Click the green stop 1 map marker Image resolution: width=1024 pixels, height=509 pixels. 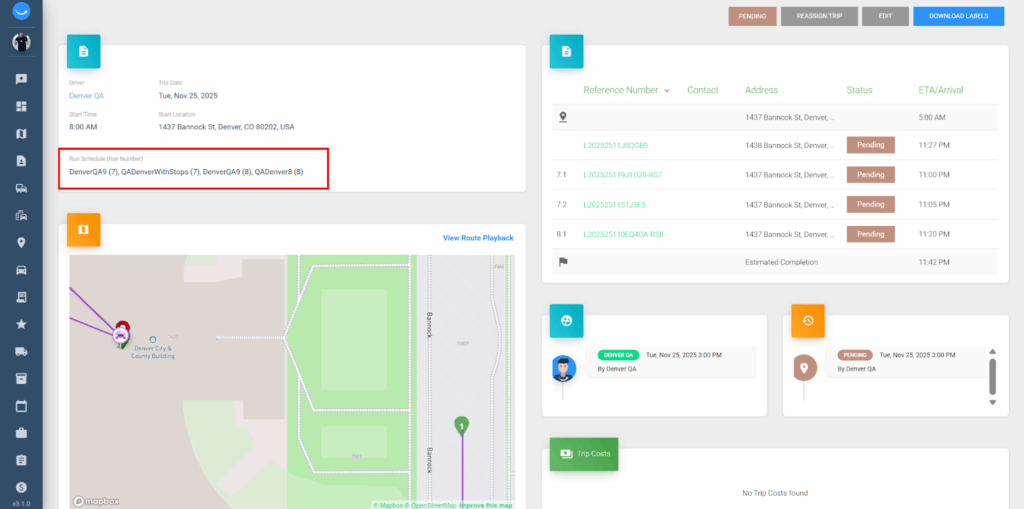click(x=462, y=427)
